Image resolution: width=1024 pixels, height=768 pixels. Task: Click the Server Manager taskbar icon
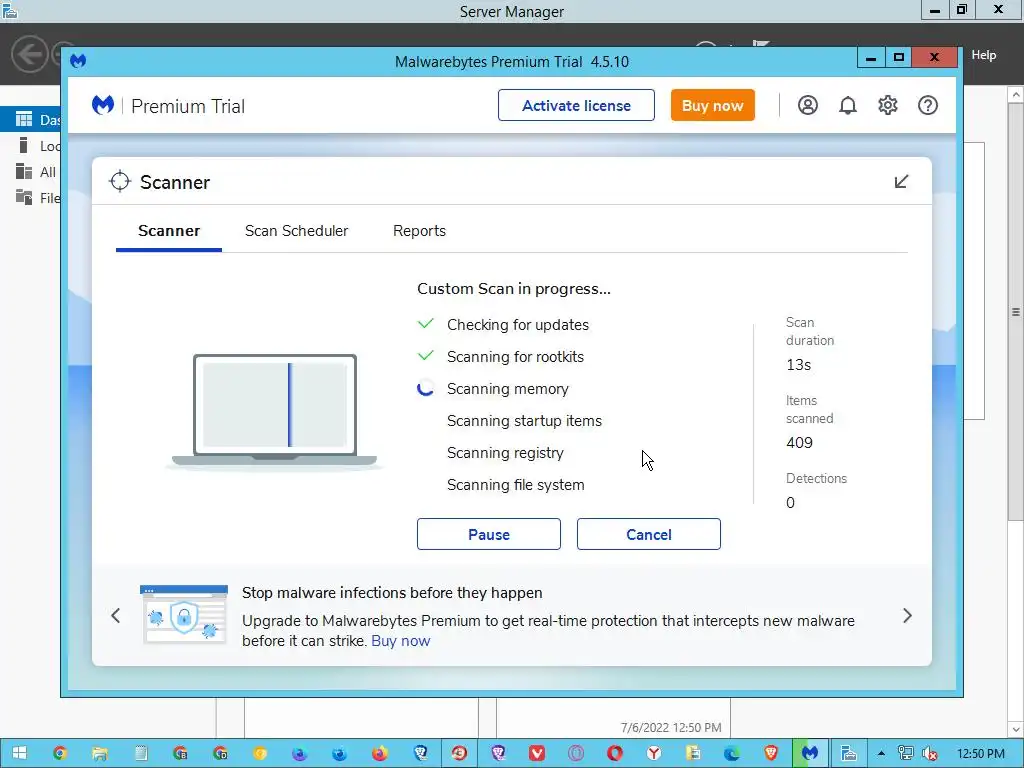point(848,754)
